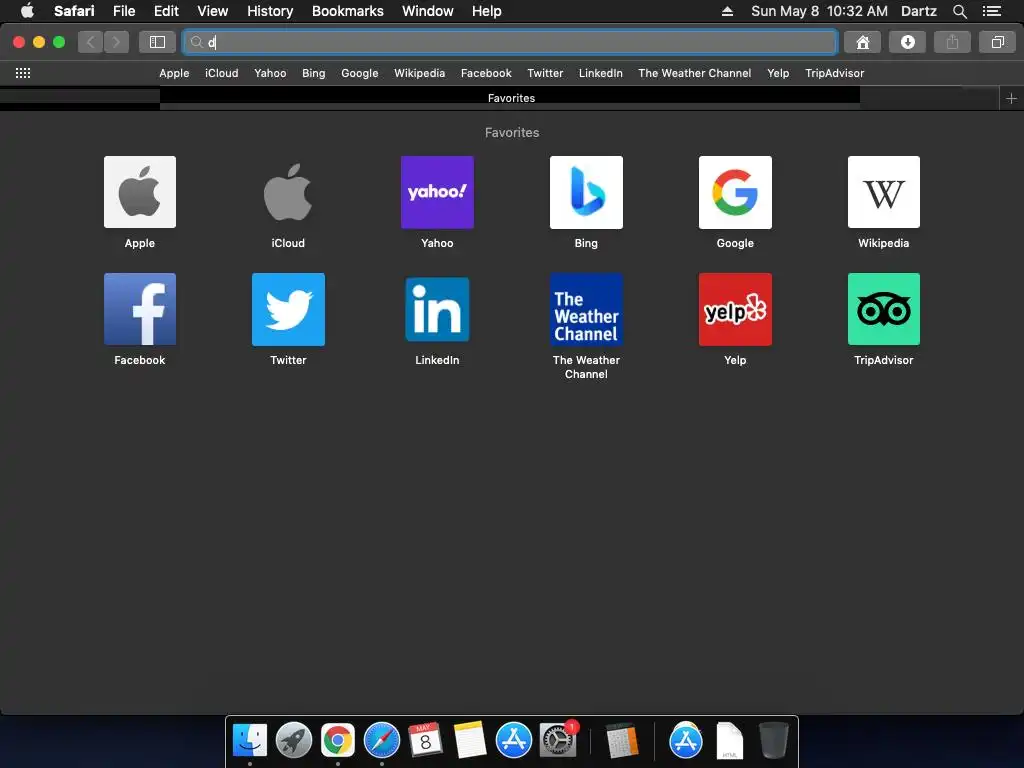Open Spotlight search magnifier in menu bar
Viewport: 1024px width, 768px height.
click(959, 11)
